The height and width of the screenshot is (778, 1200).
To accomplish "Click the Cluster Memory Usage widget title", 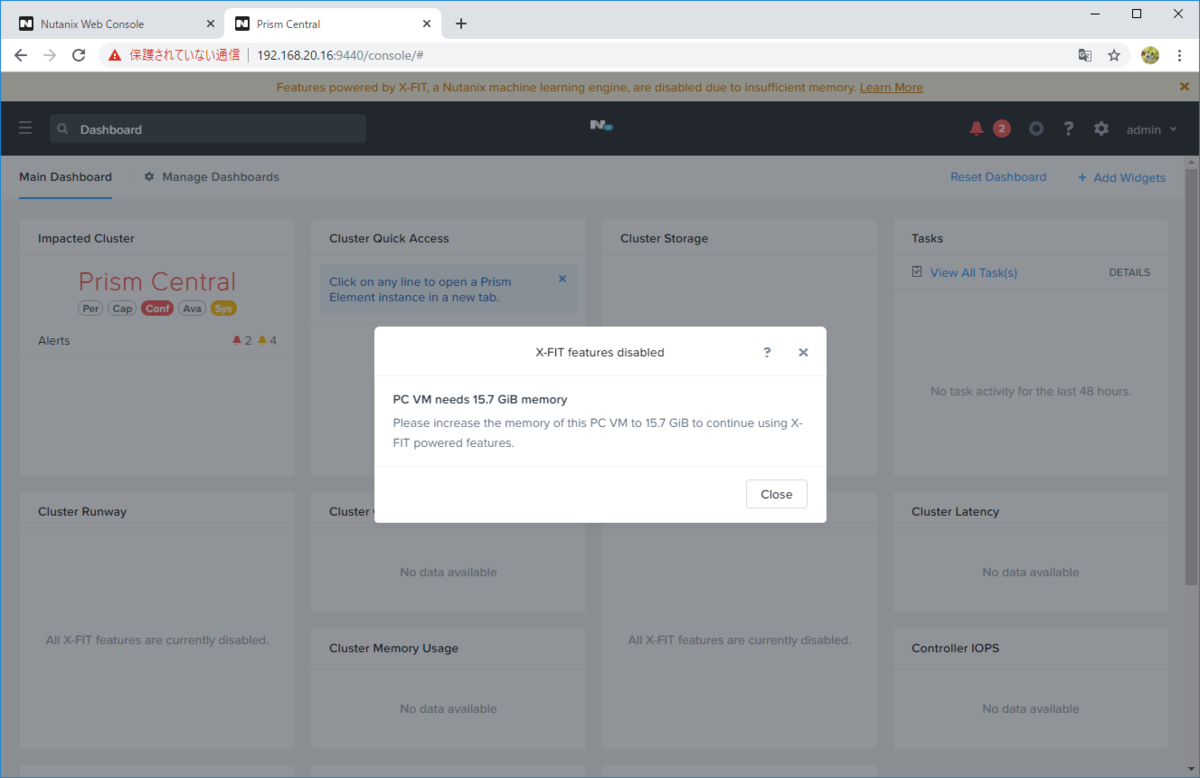I will point(394,648).
